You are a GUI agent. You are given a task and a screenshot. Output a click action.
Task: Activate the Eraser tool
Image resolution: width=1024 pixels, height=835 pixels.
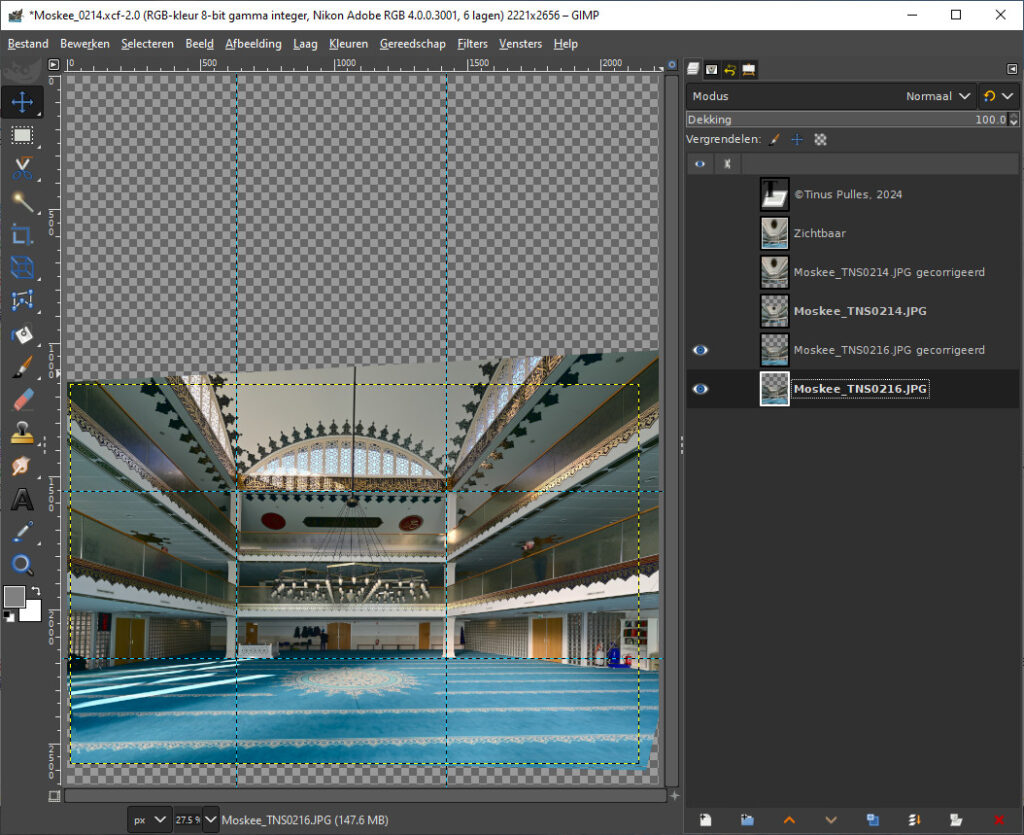[x=22, y=400]
